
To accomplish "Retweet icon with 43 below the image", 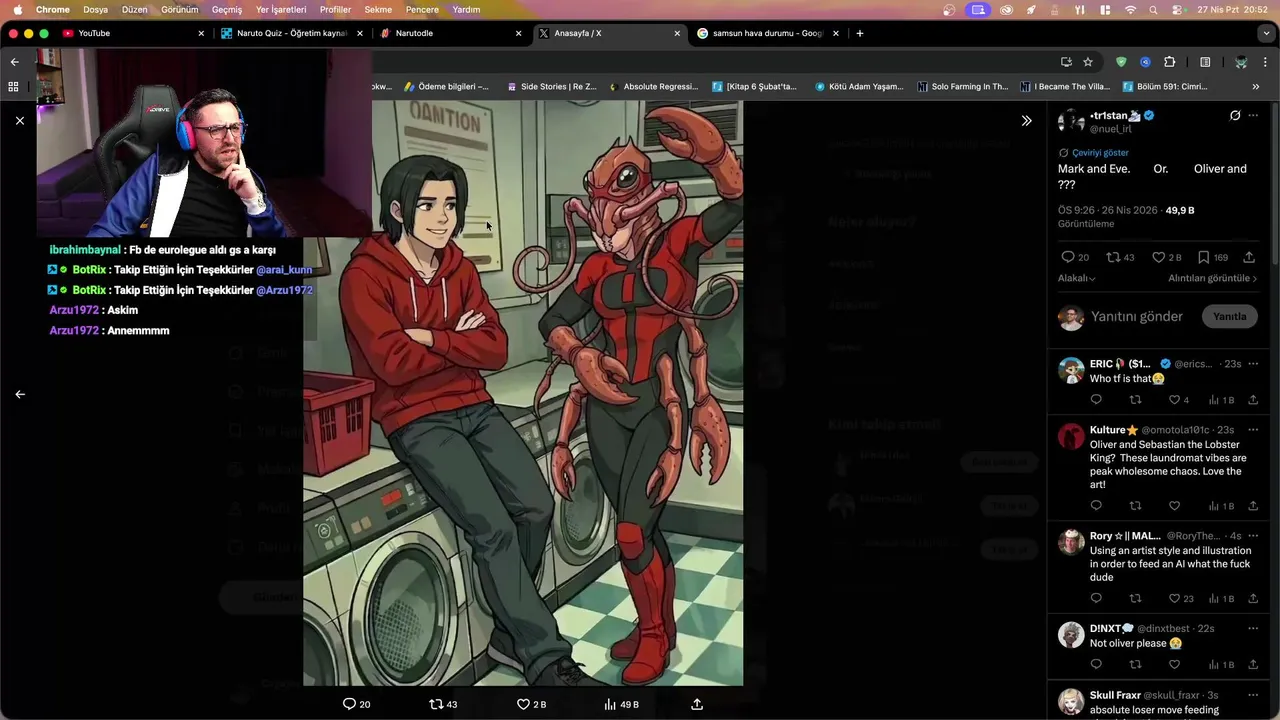I will 443,704.
